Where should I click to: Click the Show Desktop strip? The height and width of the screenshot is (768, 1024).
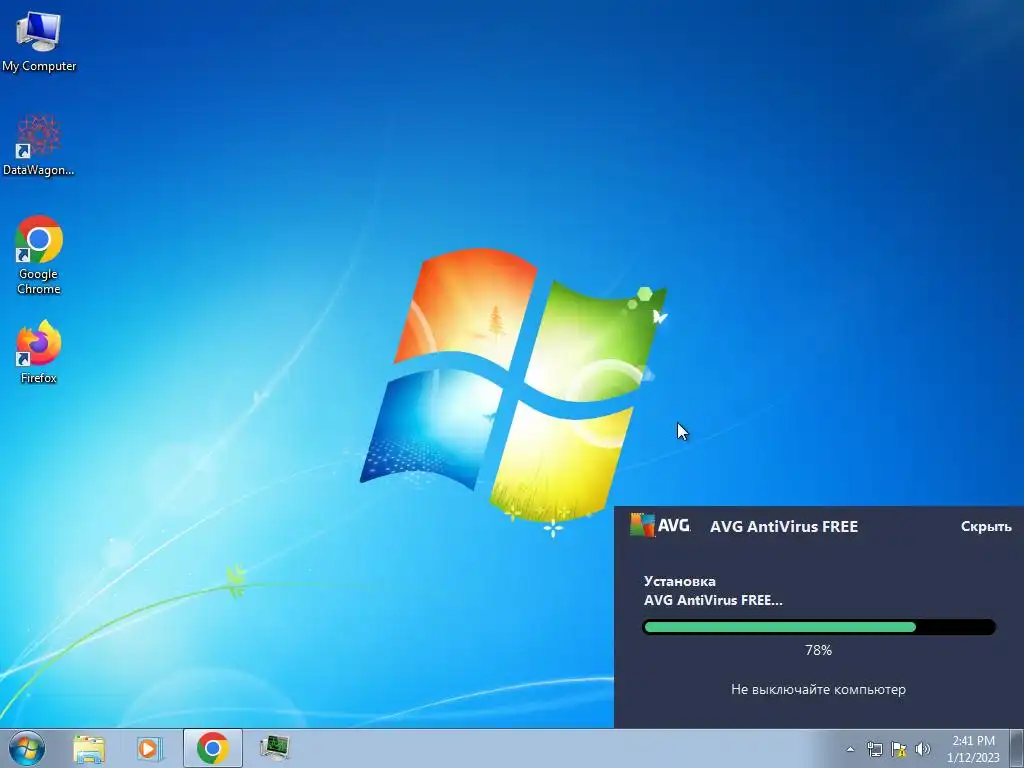[1017, 748]
